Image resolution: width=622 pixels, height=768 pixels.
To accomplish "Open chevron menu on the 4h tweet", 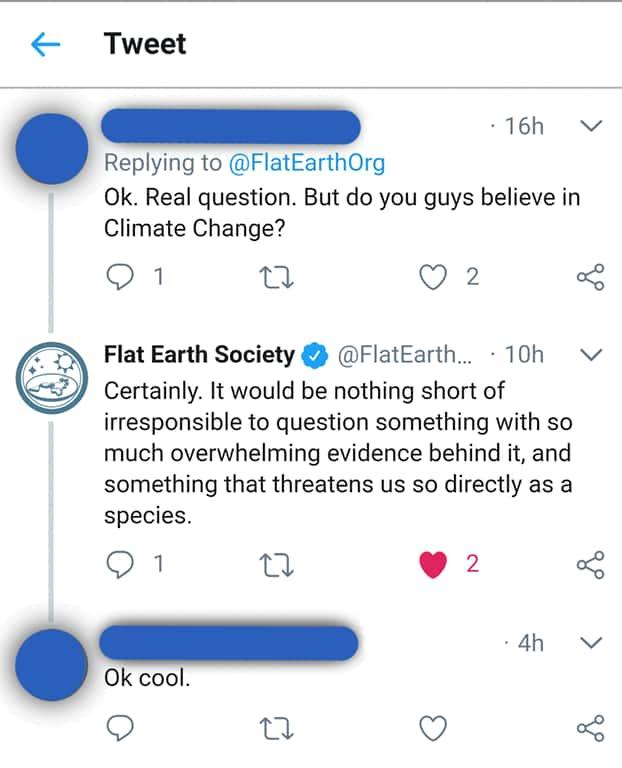I will point(591,643).
